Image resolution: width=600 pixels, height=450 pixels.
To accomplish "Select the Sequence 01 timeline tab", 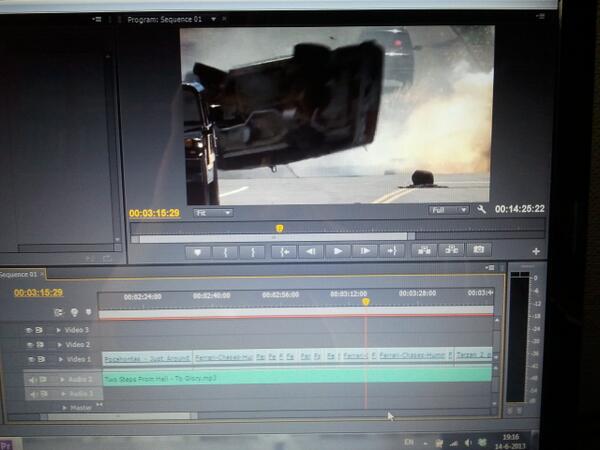I will 19,274.
